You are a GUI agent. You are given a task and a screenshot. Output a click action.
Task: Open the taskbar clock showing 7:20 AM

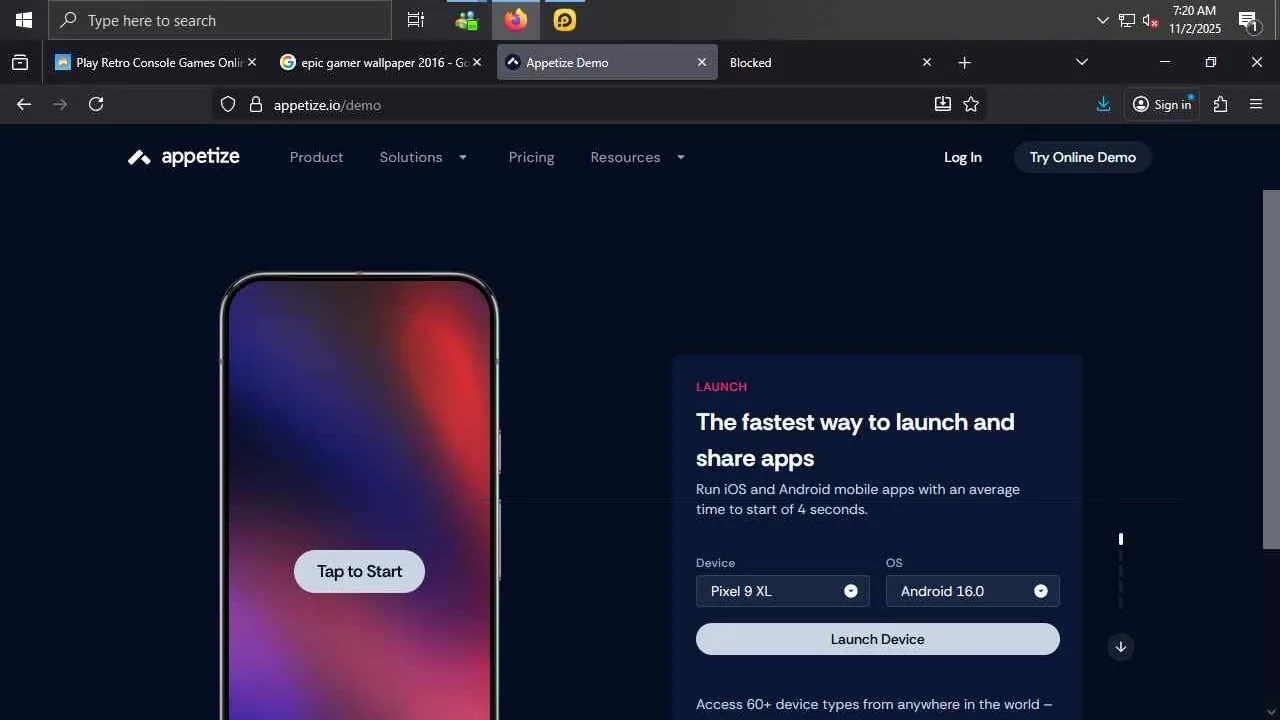(1195, 20)
